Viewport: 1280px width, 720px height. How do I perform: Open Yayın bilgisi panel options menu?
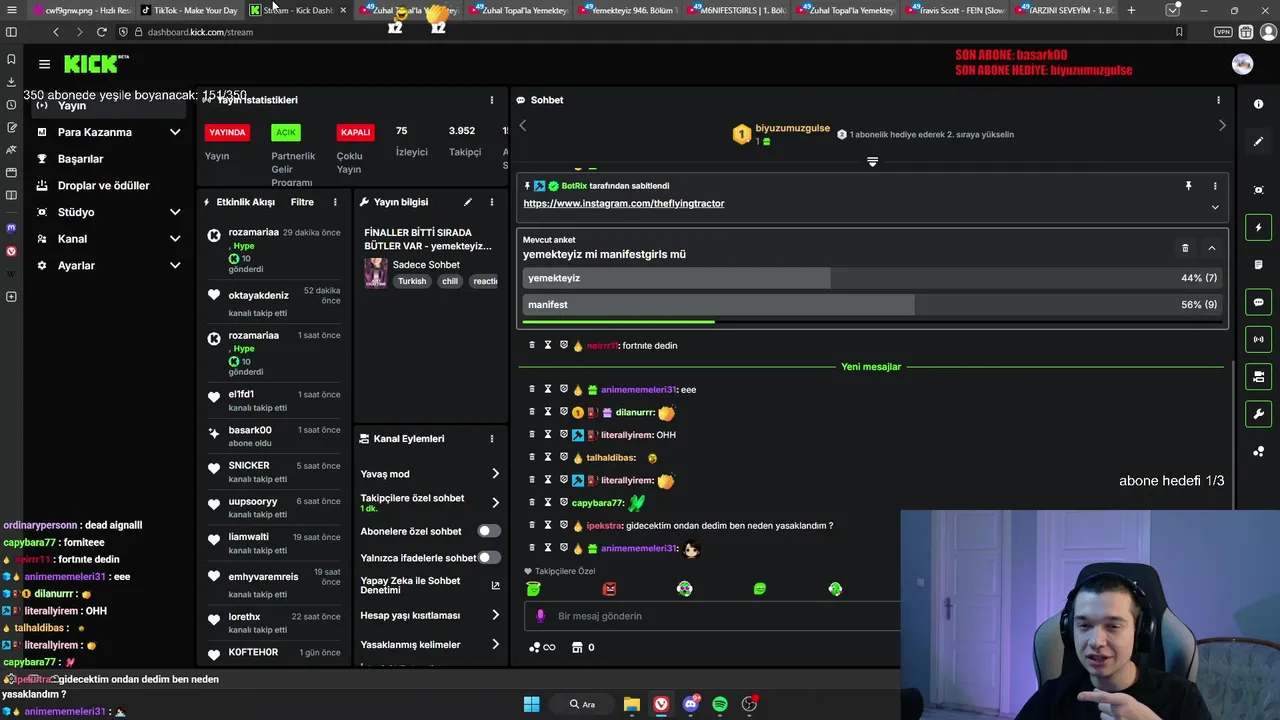coord(491,202)
